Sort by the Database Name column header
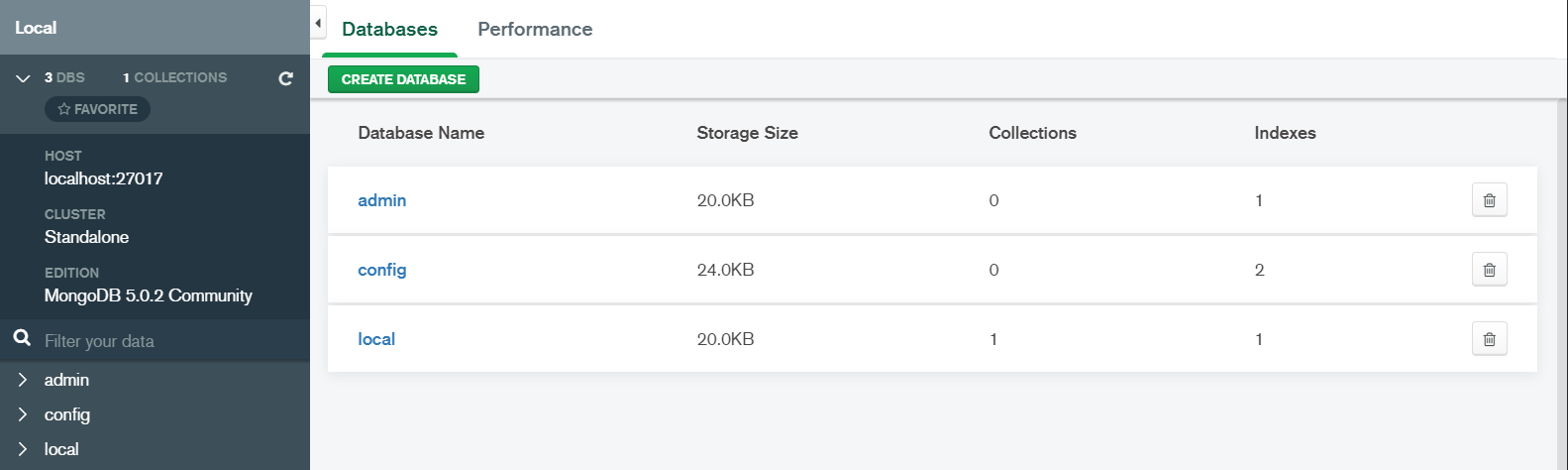The height and width of the screenshot is (470, 1568). click(421, 133)
